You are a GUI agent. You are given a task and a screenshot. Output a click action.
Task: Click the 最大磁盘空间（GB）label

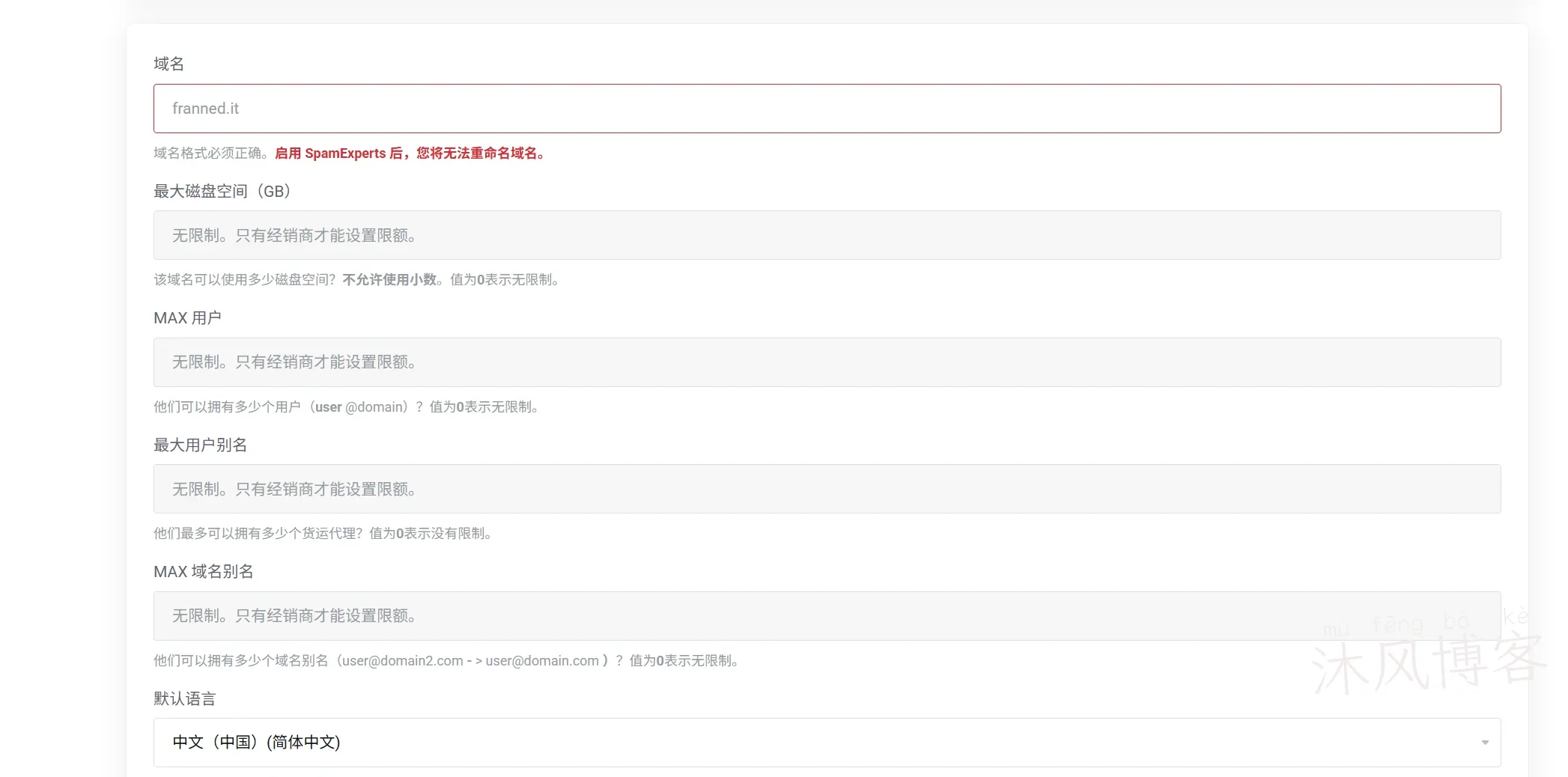click(222, 191)
